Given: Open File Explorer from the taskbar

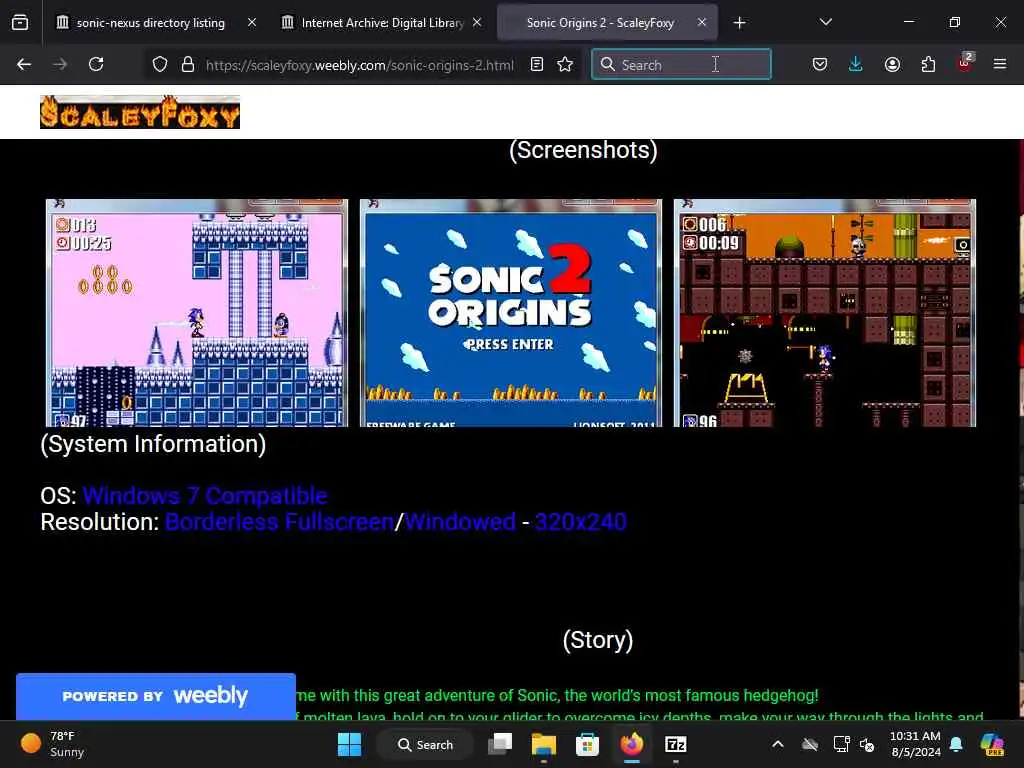Looking at the screenshot, I should pyautogui.click(x=543, y=744).
